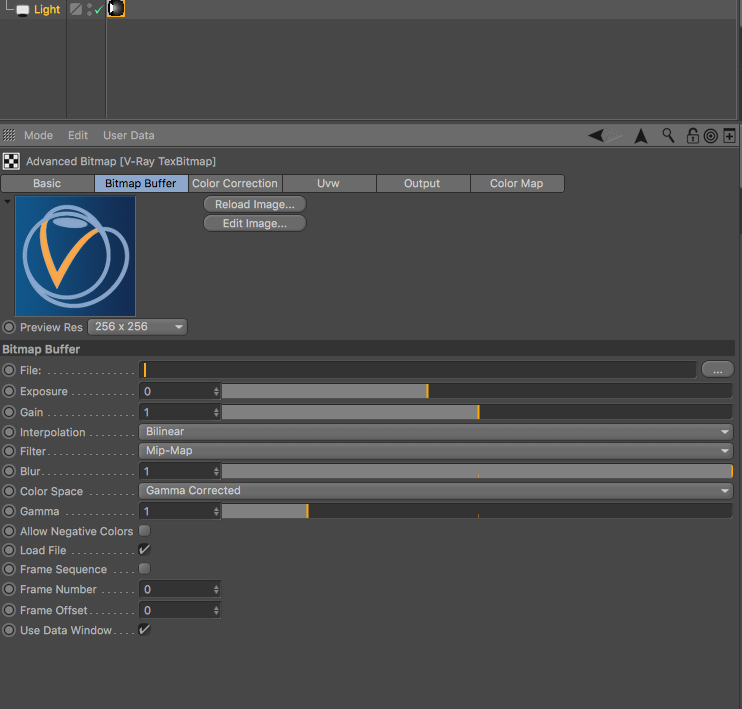Click the animation dot beside Frame Sequence
Image resolution: width=742 pixels, height=709 pixels.
(9, 569)
